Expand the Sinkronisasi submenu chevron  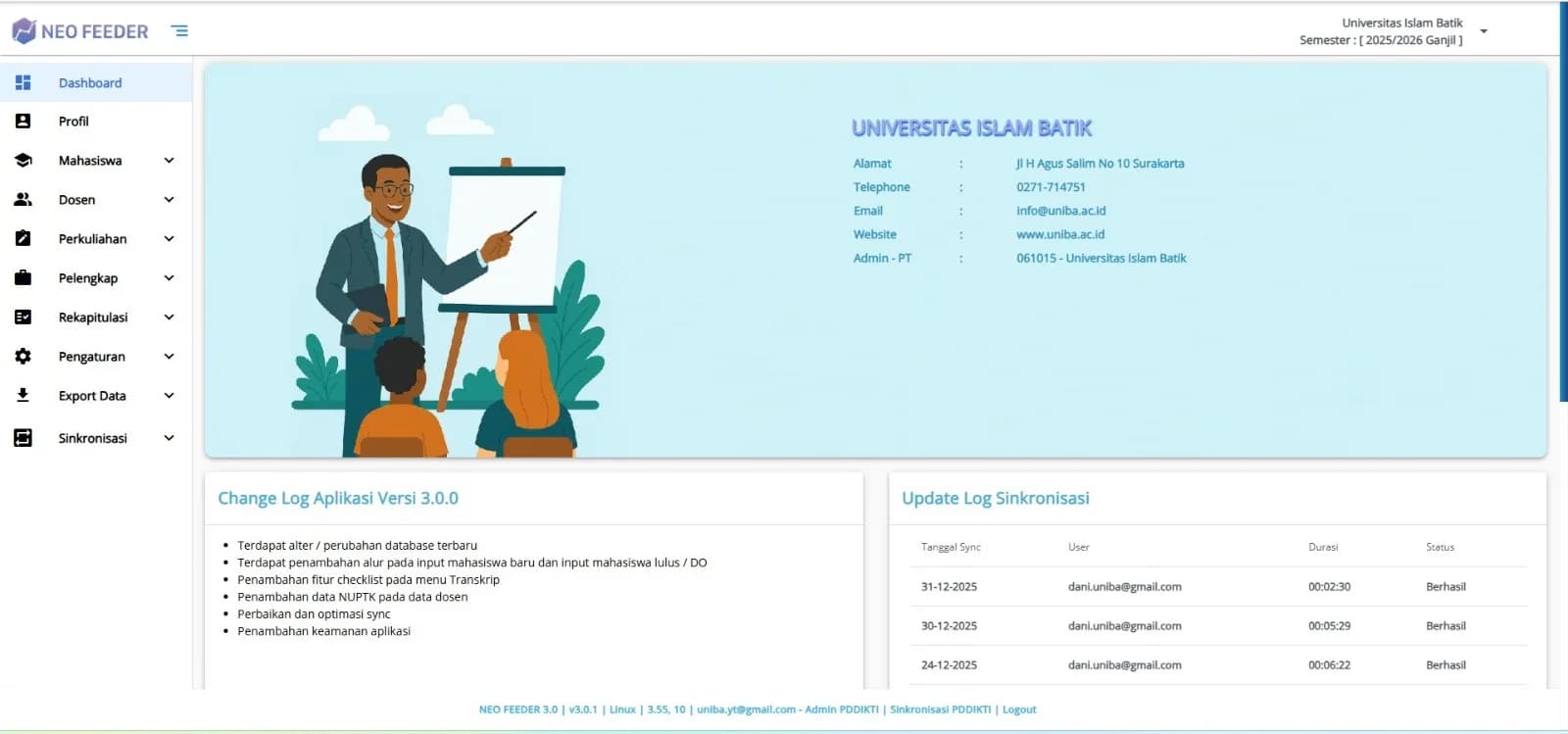coord(170,438)
